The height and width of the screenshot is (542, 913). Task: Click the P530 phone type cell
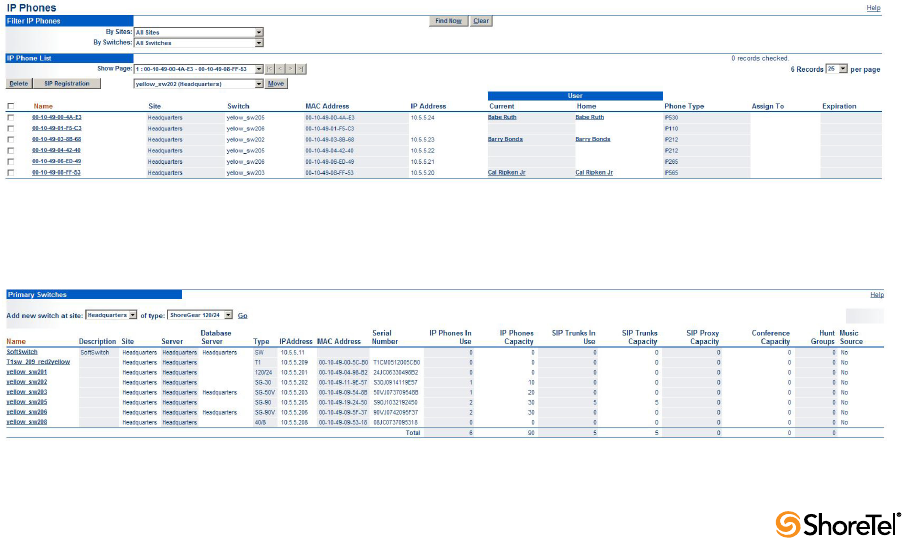(671, 118)
